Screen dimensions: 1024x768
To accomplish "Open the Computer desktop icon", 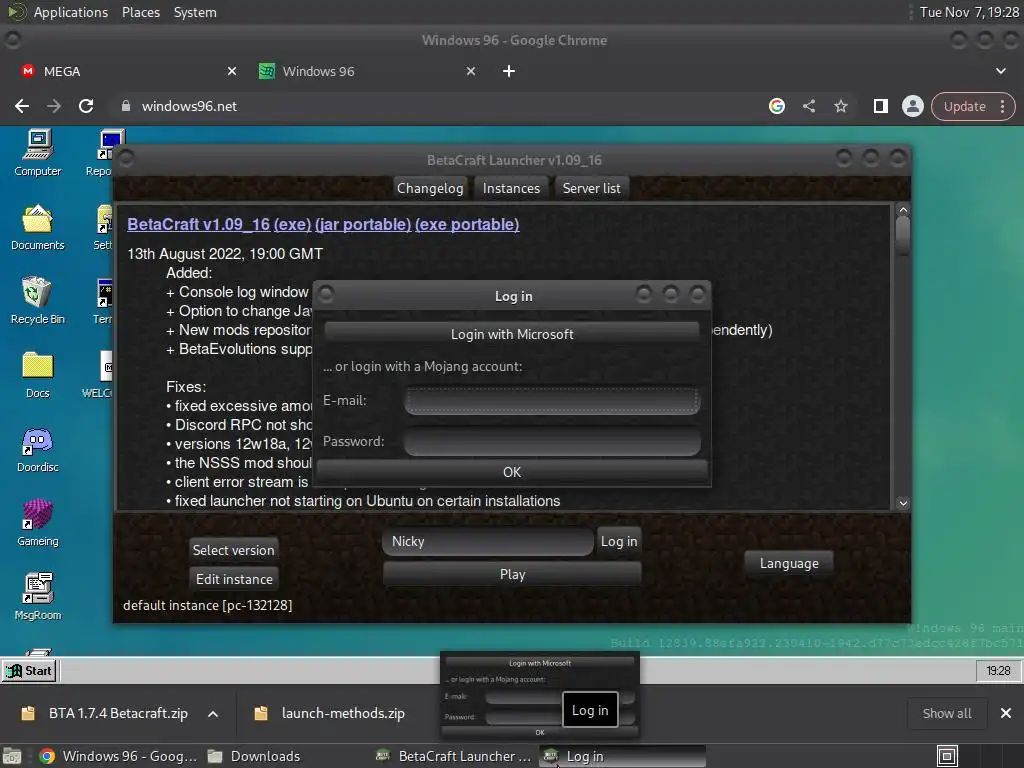I will pos(38,153).
